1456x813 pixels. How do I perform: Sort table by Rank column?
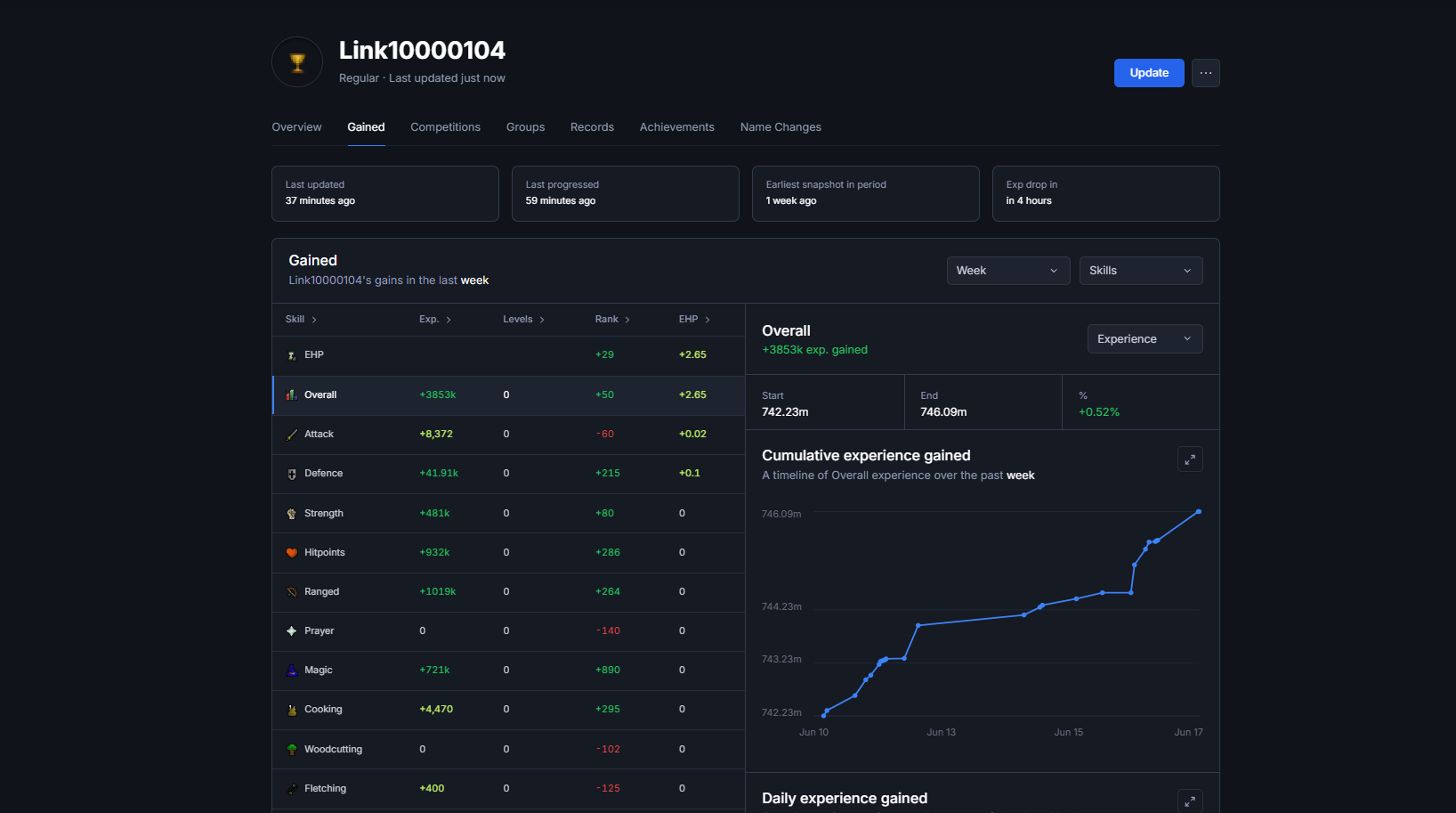coord(612,320)
